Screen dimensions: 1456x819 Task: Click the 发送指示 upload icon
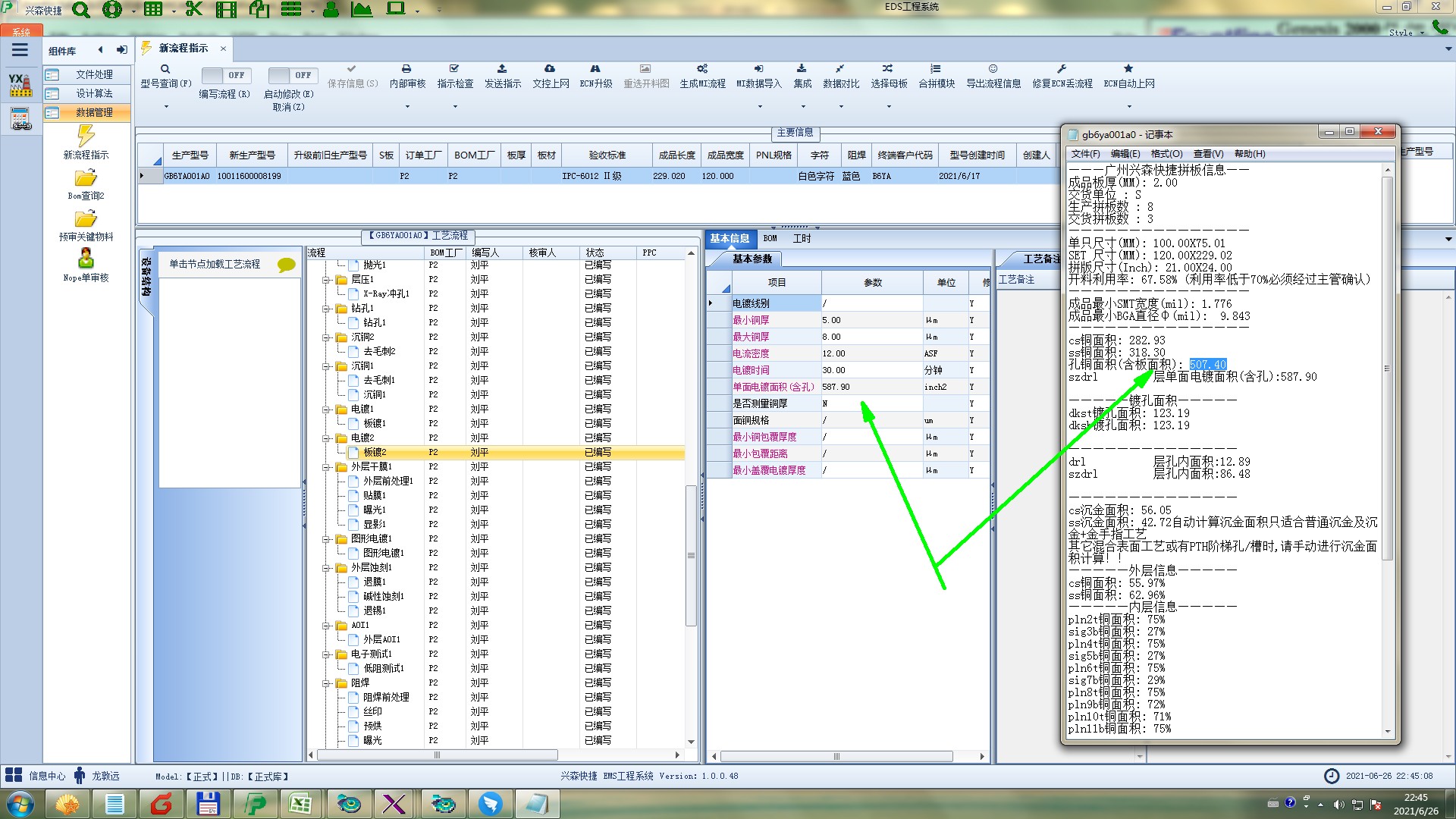pos(502,69)
